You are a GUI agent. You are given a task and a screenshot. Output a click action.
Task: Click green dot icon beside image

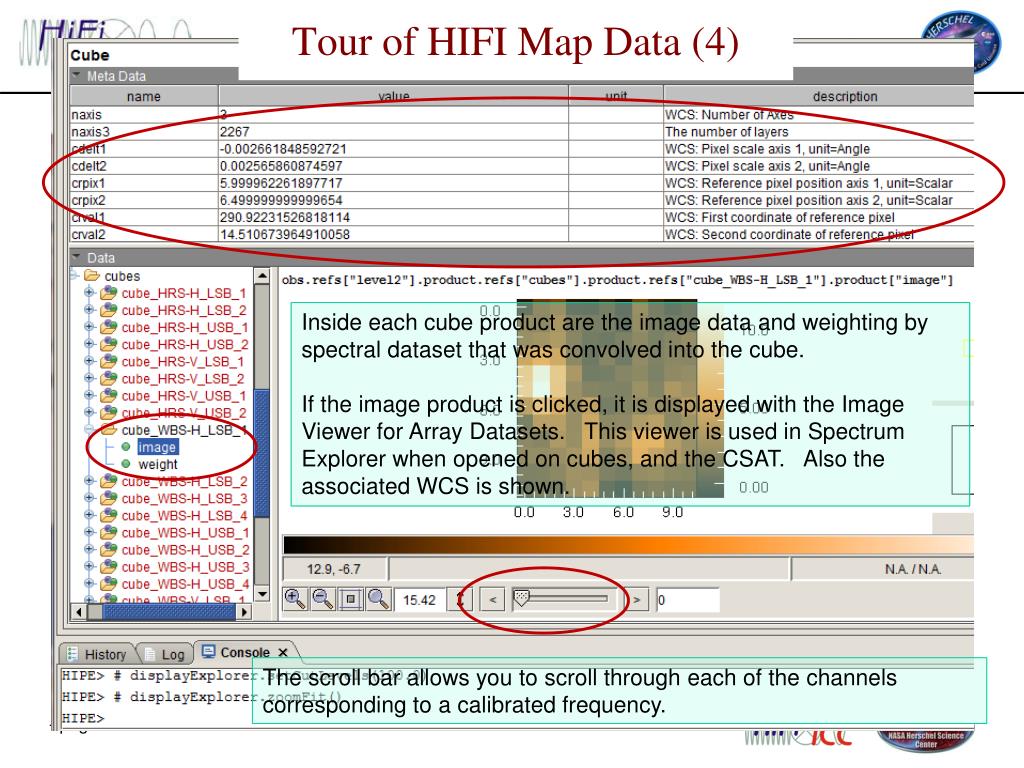tap(126, 447)
